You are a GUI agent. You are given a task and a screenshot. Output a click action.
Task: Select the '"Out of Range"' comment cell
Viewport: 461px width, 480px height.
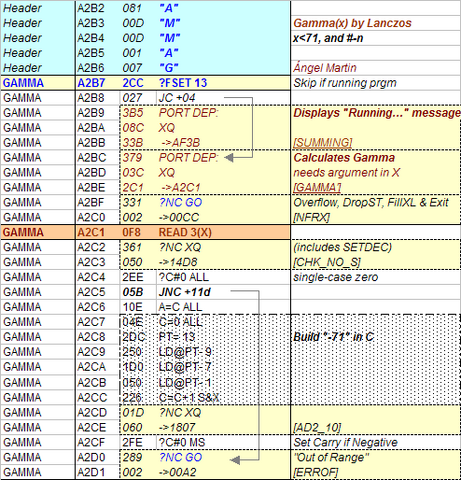331,457
